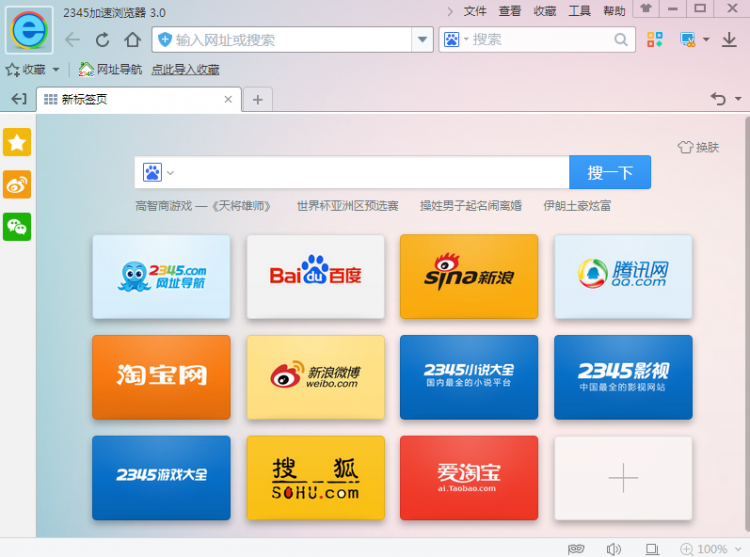Open the 新浪微博 weibo.com tile

click(x=316, y=377)
